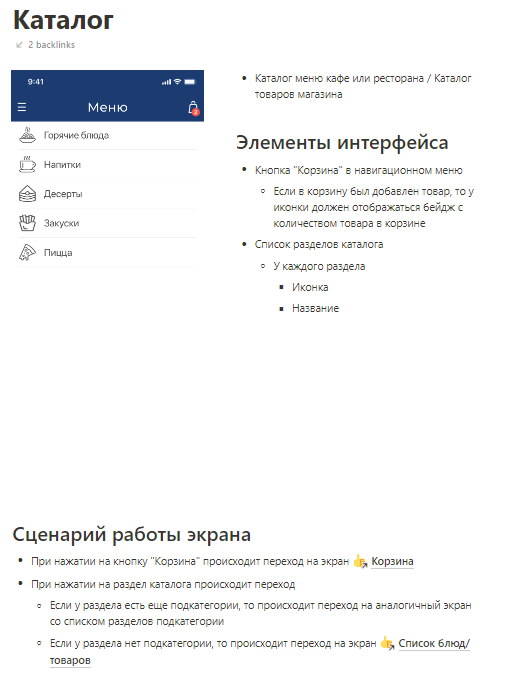
Task: Click the У каждого раздела bullet
Action: point(319,266)
